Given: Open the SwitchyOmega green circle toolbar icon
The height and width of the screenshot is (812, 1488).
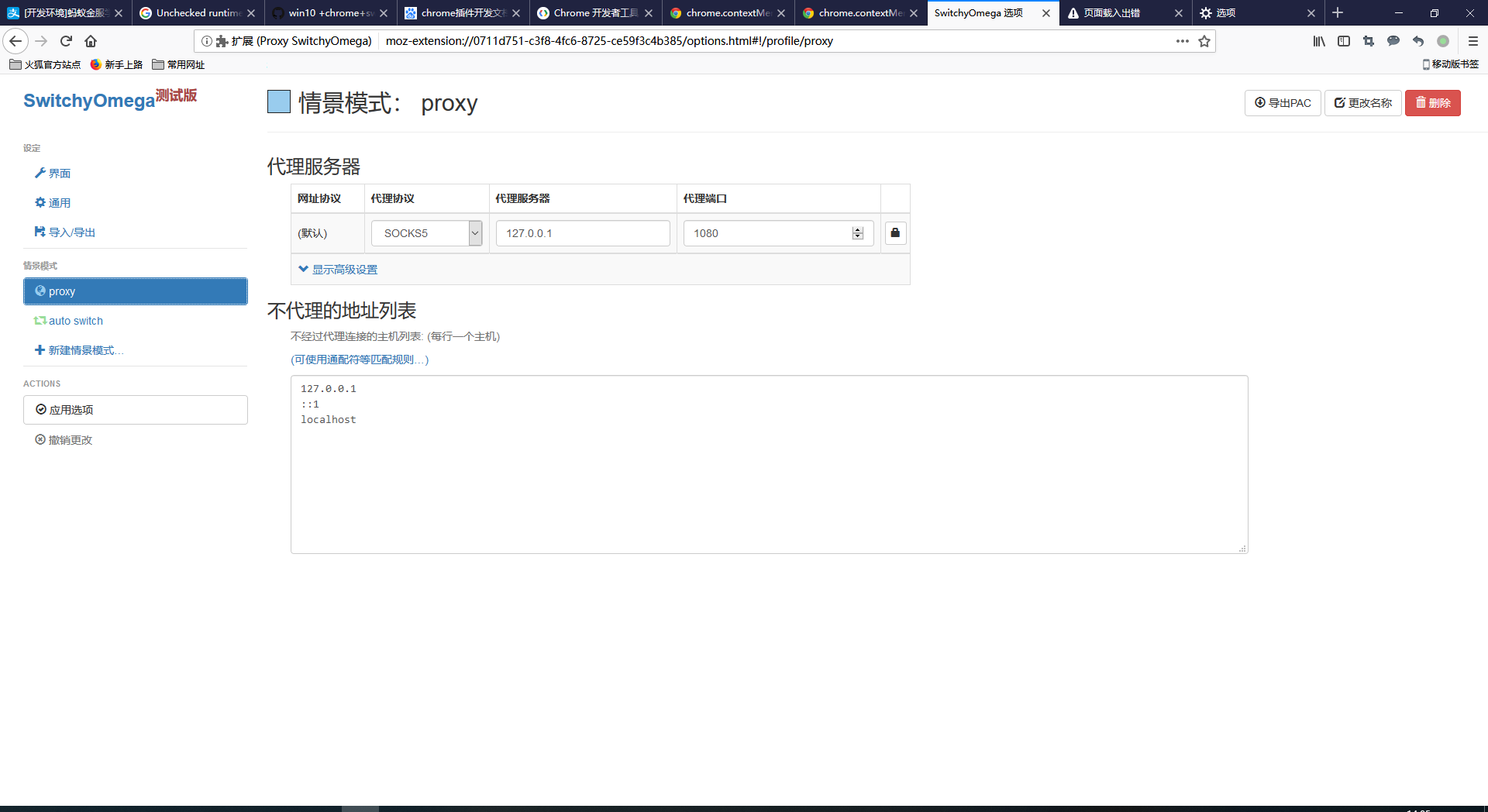Looking at the screenshot, I should pyautogui.click(x=1443, y=41).
